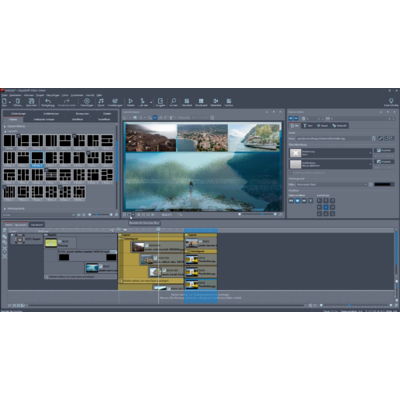The width and height of the screenshot is (400, 400).
Task: Open the fade-in transition dropdown
Action: pyautogui.click(x=330, y=153)
